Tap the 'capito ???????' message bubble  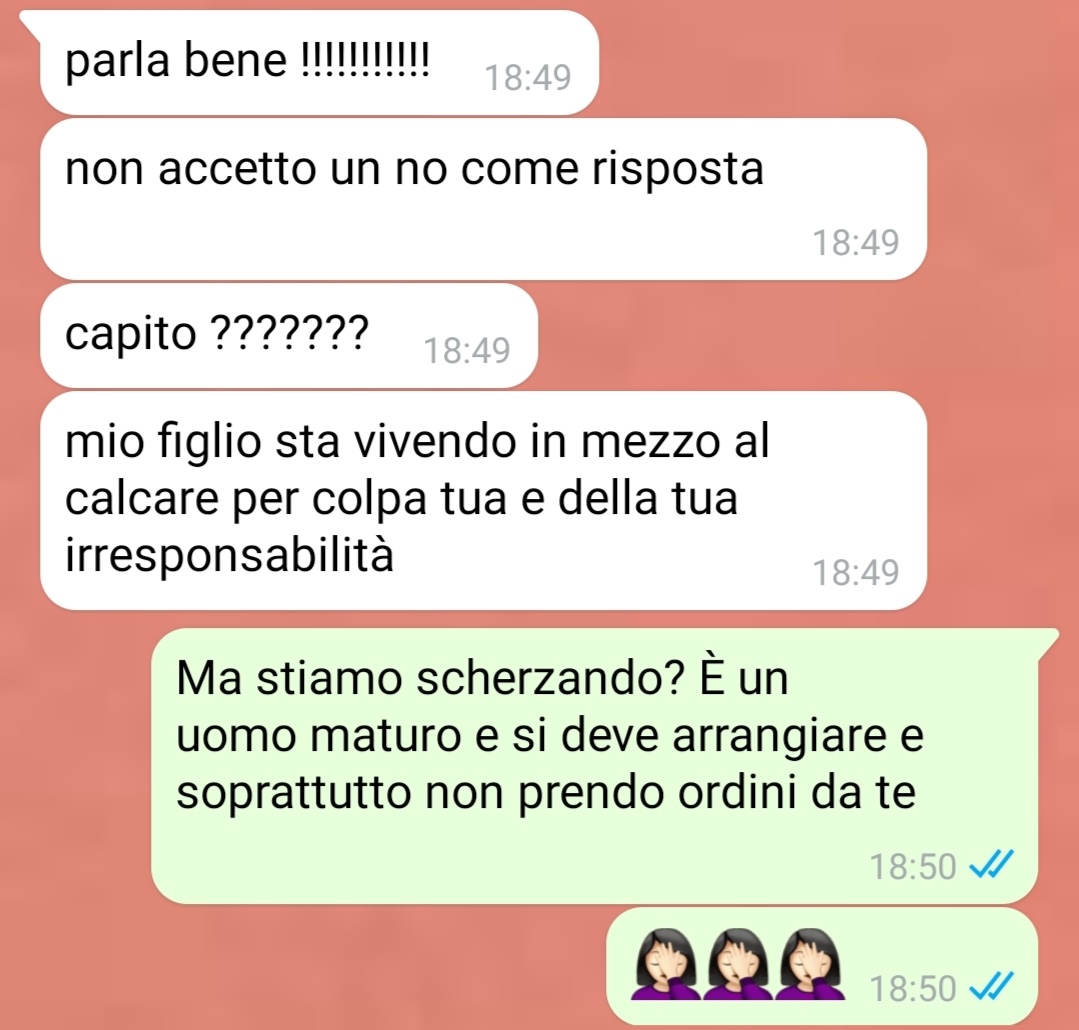pyautogui.click(x=288, y=335)
